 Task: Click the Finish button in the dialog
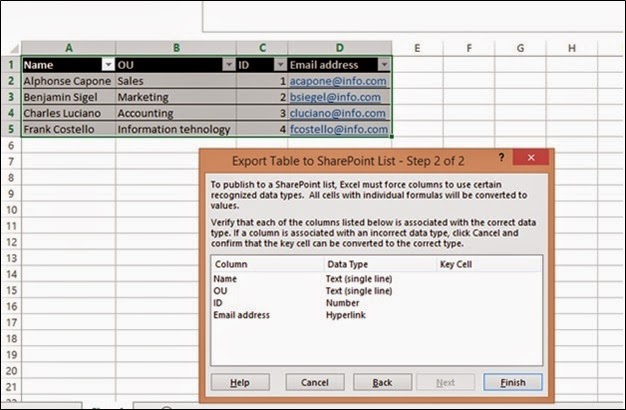(x=513, y=382)
